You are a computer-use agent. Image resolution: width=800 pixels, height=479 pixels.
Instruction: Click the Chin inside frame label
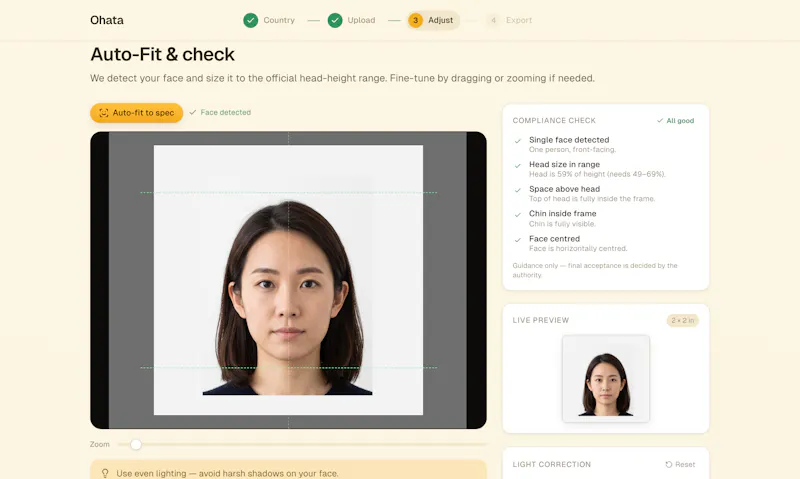[x=562, y=213]
